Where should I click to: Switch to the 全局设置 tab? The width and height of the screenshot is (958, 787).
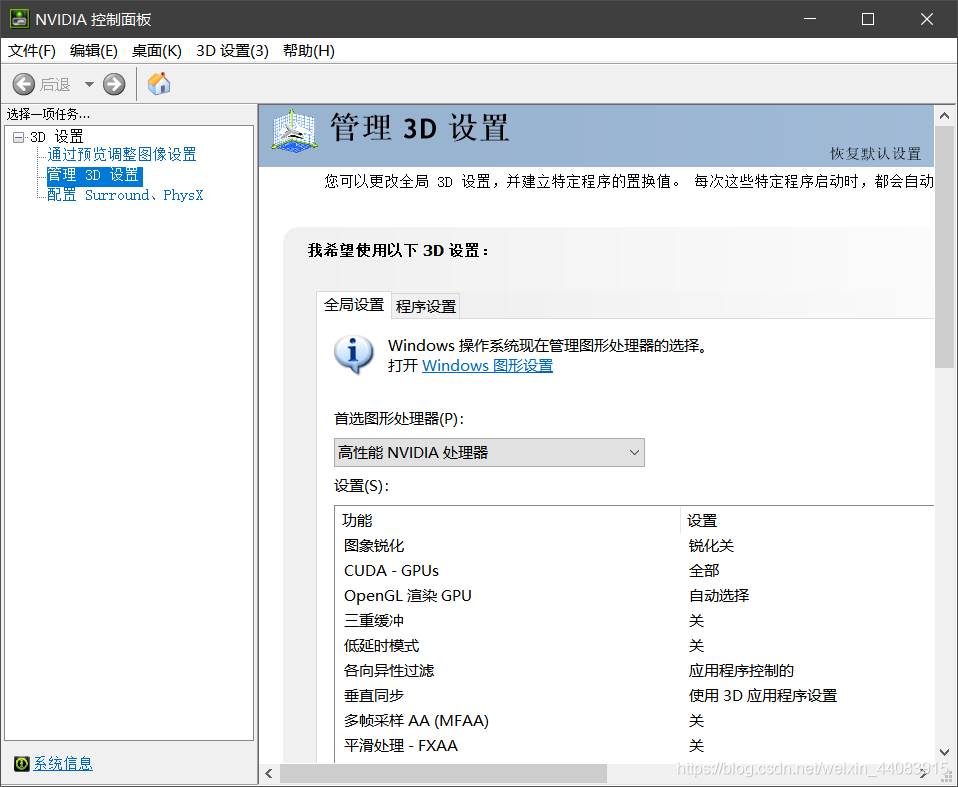click(x=354, y=305)
